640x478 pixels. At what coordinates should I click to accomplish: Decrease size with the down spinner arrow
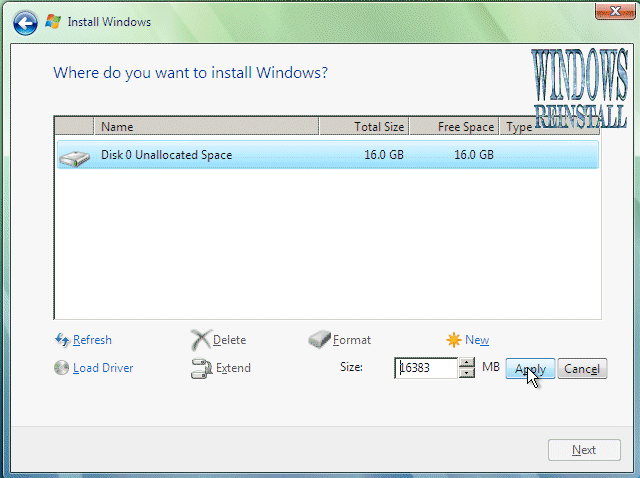click(467, 373)
